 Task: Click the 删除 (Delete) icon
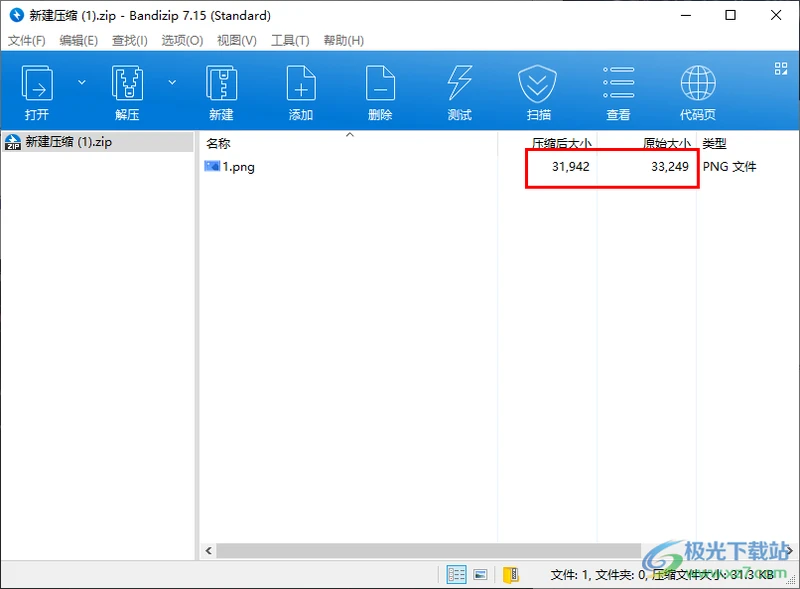pyautogui.click(x=380, y=92)
